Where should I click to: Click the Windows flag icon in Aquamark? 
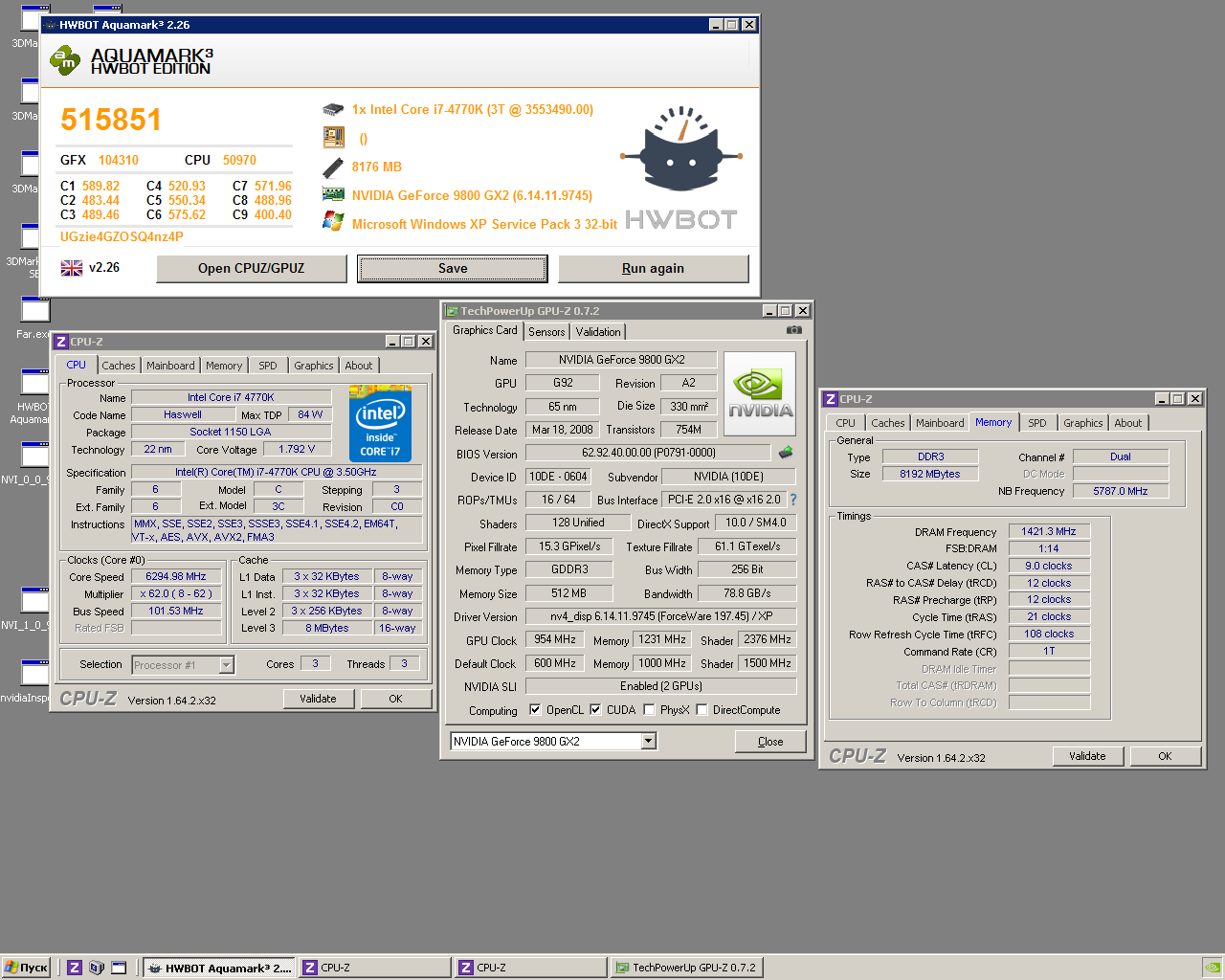click(x=333, y=222)
